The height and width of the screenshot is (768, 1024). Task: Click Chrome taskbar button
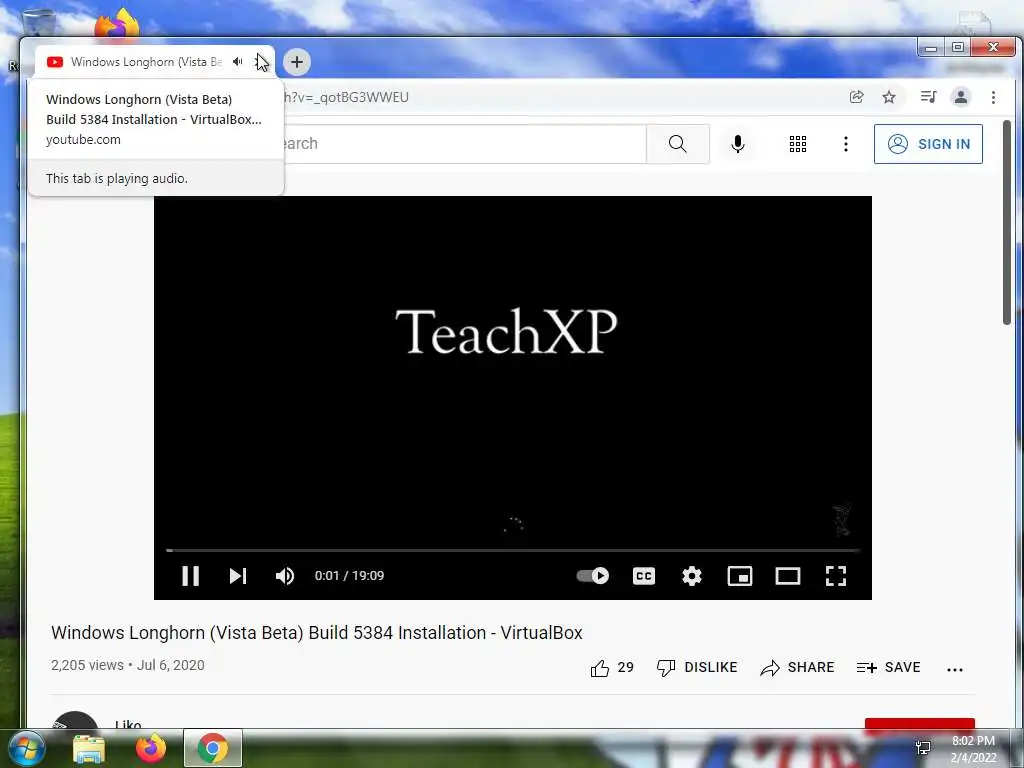(213, 749)
